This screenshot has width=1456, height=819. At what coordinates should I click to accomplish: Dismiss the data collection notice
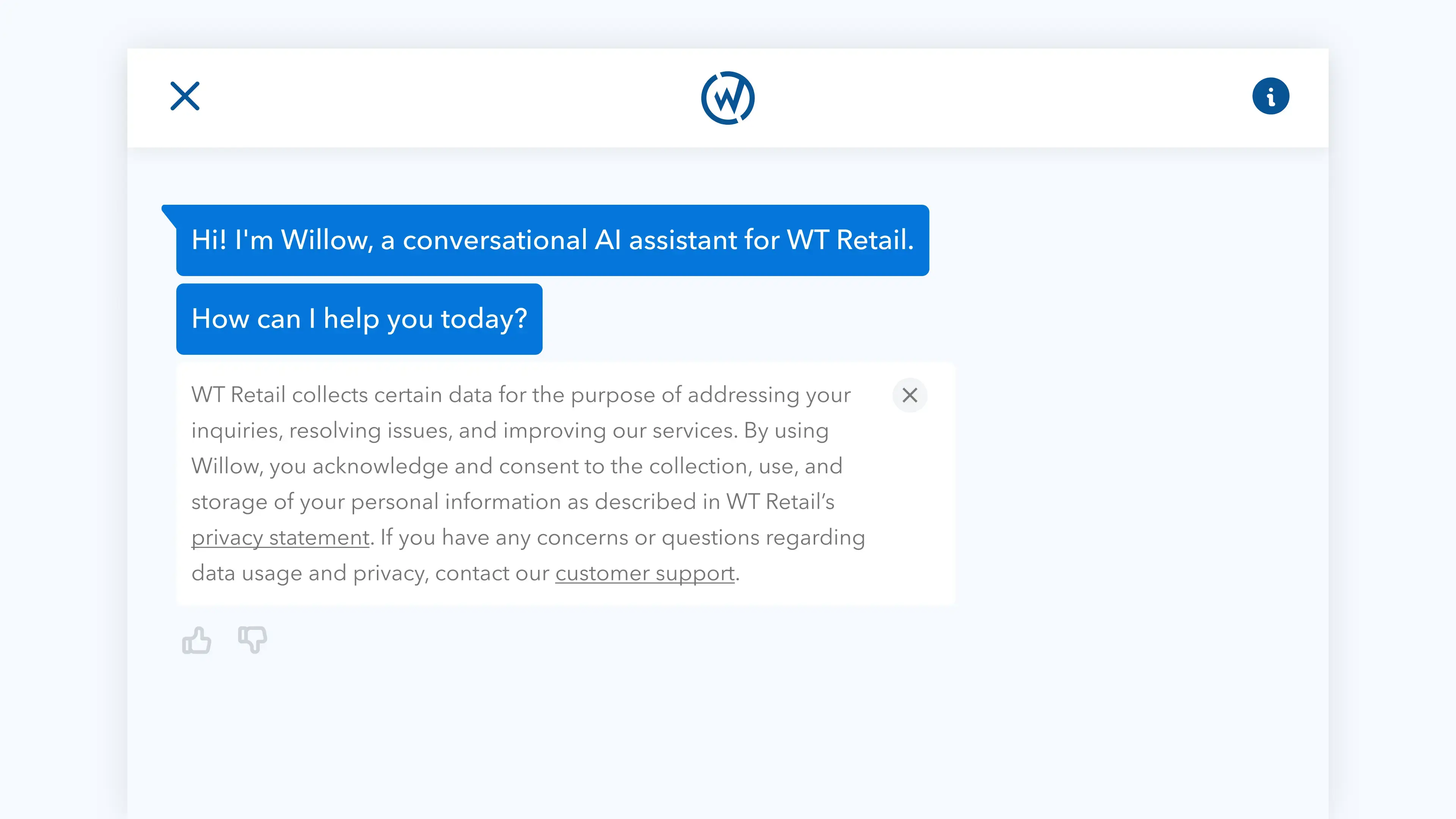(910, 395)
